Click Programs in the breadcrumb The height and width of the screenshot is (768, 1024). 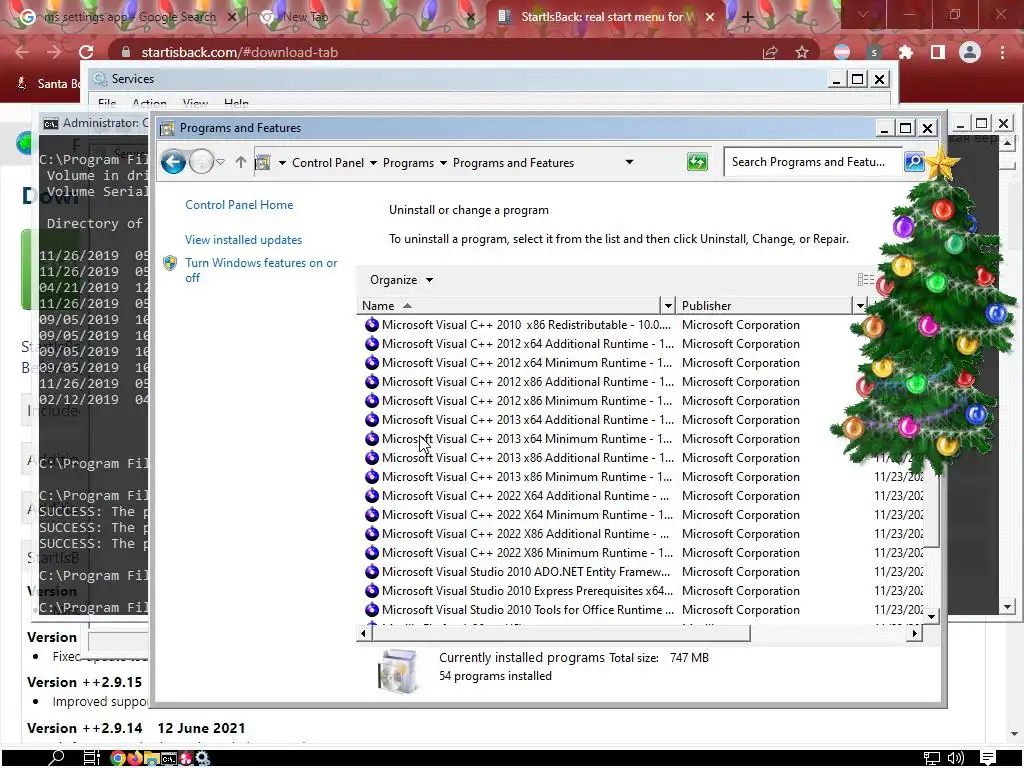[x=408, y=163]
